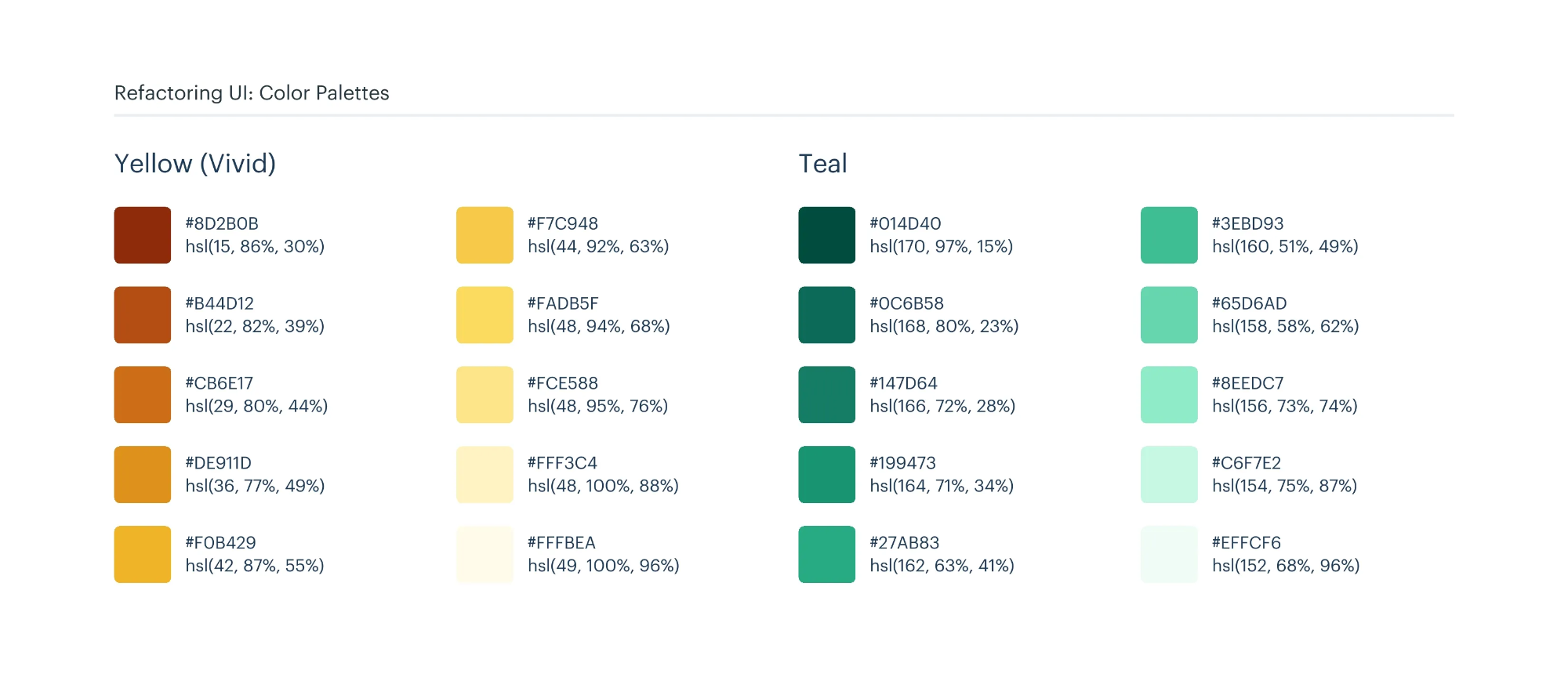Screen dimensions: 1568x699
Task: Pick the #8EEDC7 mint swatch
Action: pos(1169,395)
